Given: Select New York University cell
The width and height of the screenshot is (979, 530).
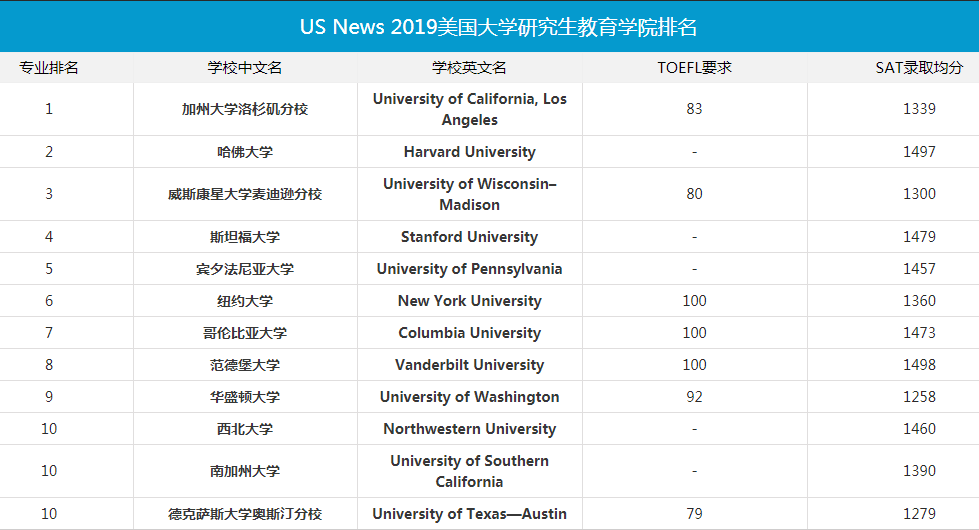Looking at the screenshot, I should click(470, 301).
